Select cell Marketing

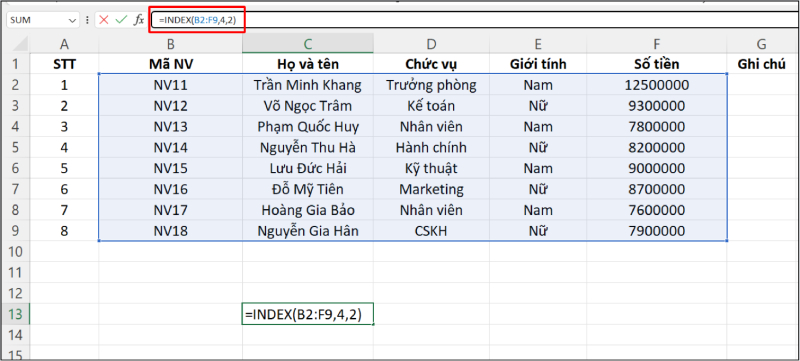point(431,189)
